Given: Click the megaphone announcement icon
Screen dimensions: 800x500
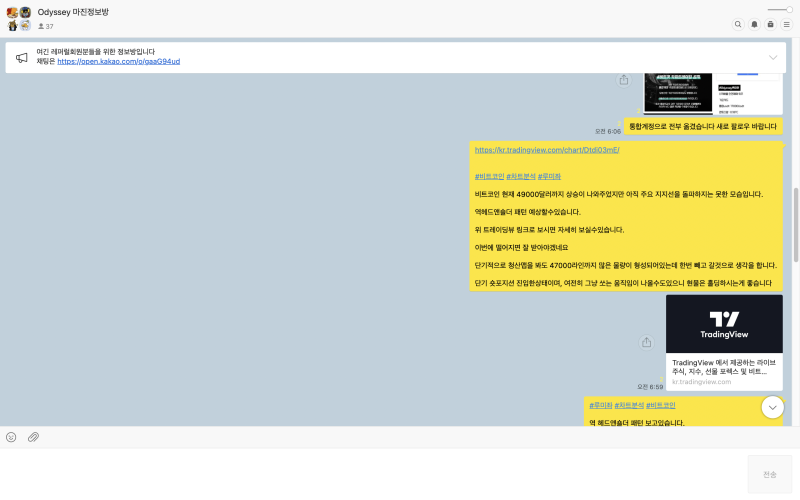Looking at the screenshot, I should 21,57.
